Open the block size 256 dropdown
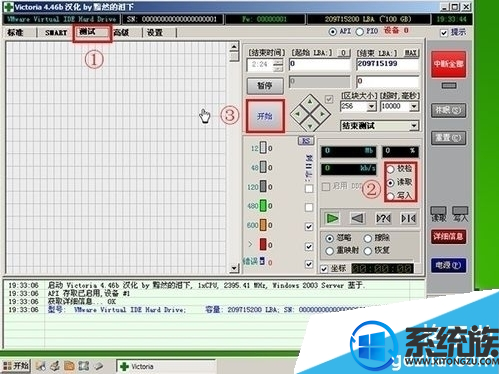The height and width of the screenshot is (374, 499). click(371, 107)
